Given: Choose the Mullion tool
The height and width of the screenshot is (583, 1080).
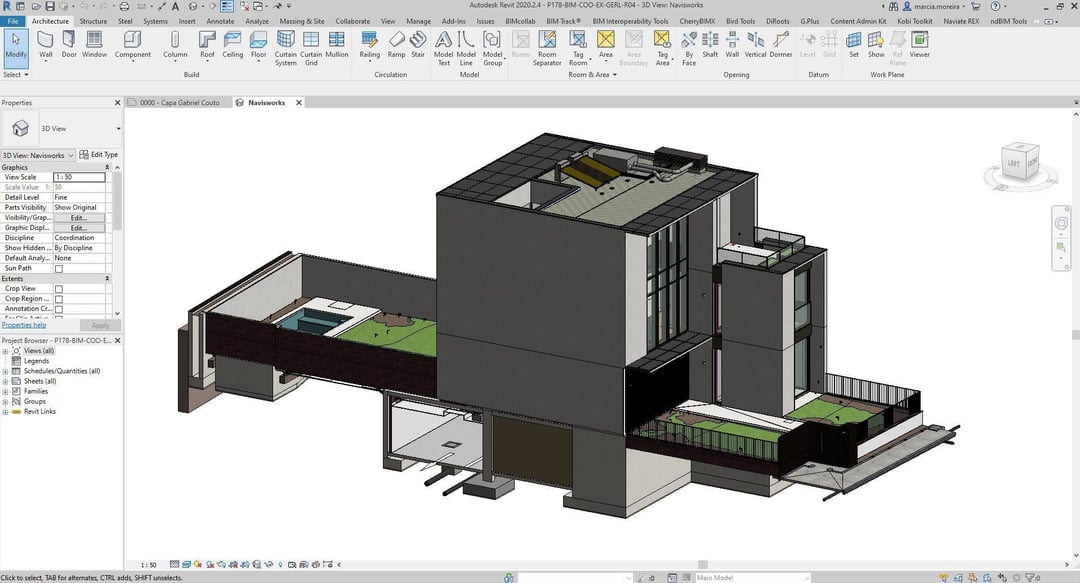Looking at the screenshot, I should (x=337, y=45).
